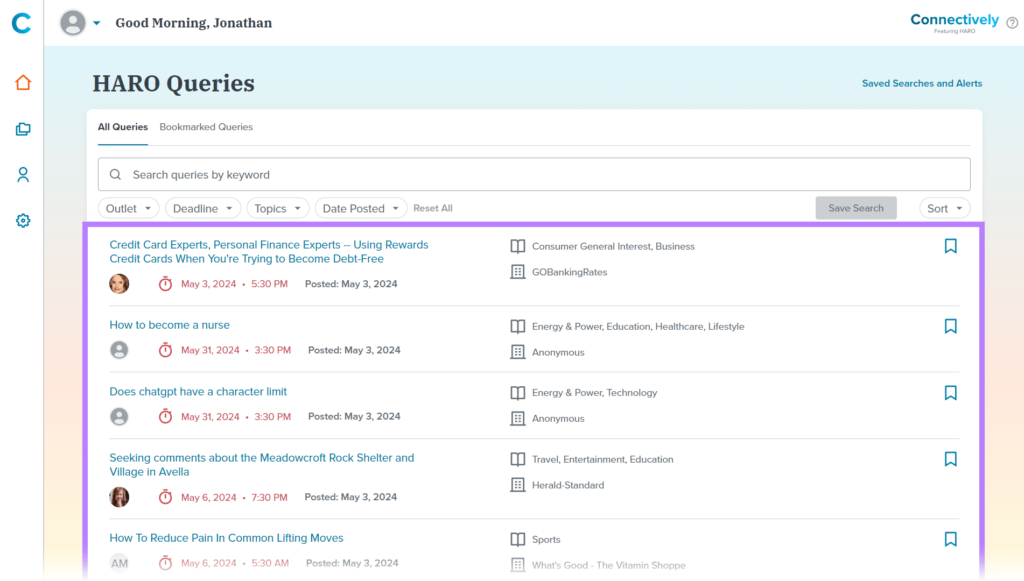Viewport: 1024px width, 581px height.
Task: Click journalist photo on Meadowcroft query
Action: 119,497
